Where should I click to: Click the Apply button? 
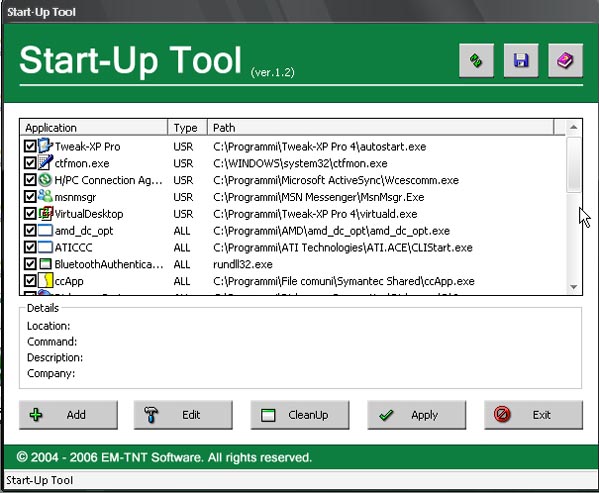coord(417,415)
